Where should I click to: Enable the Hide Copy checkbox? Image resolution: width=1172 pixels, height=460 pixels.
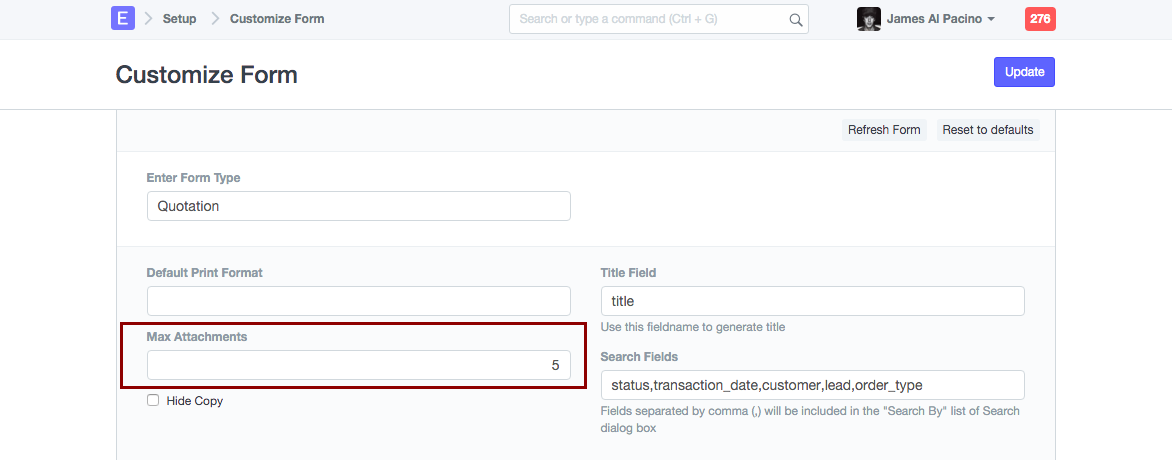[153, 400]
